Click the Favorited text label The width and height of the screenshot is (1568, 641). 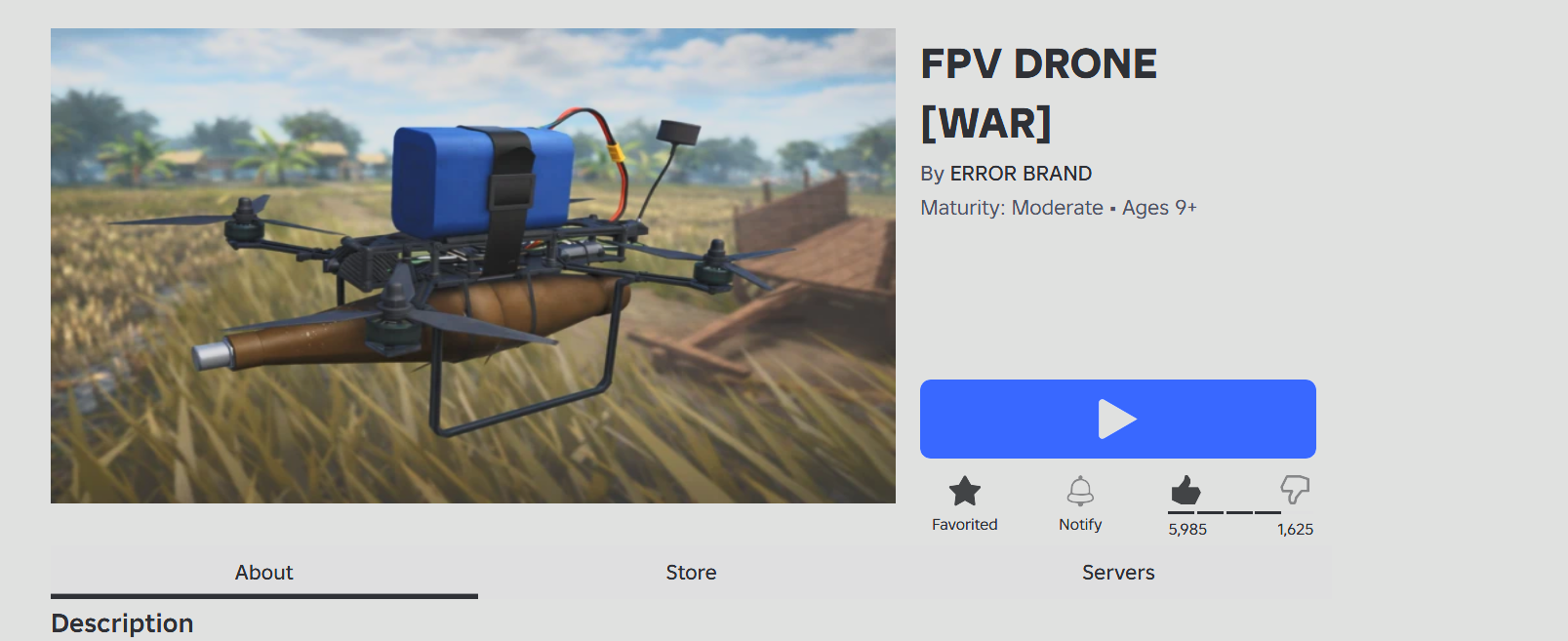(964, 525)
